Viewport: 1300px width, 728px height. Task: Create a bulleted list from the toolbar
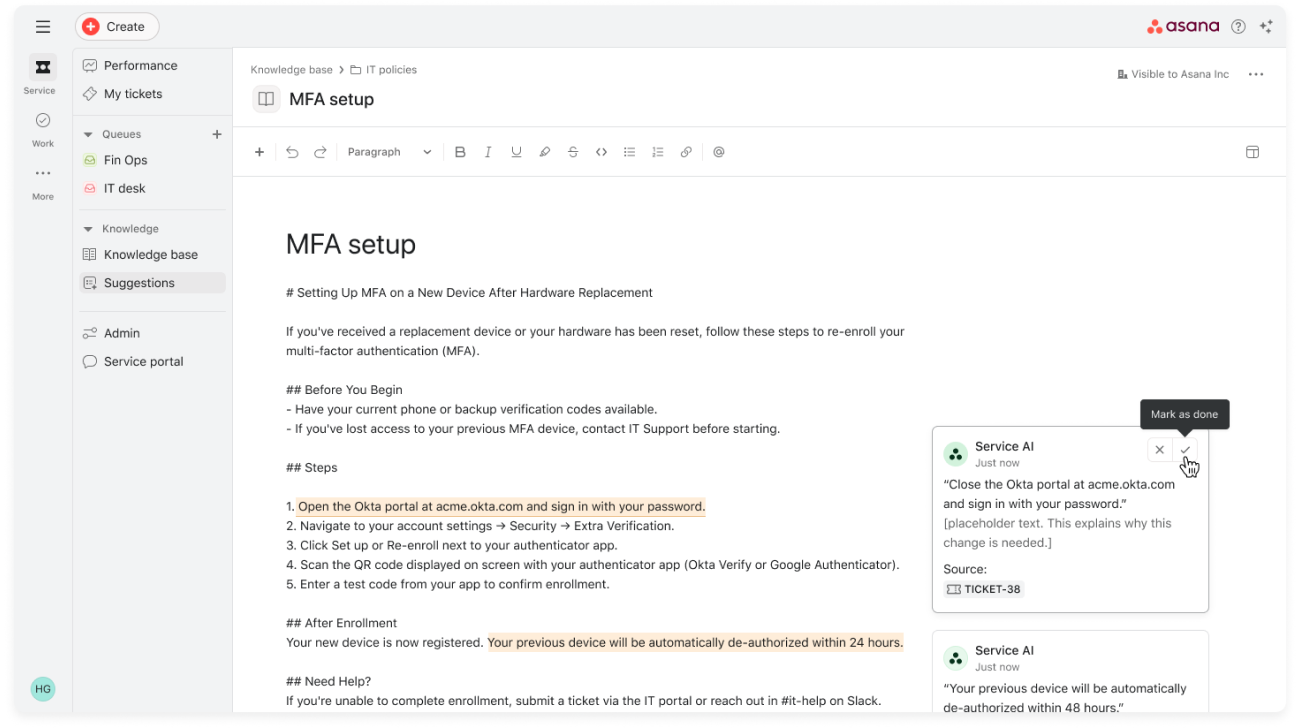[x=629, y=152]
